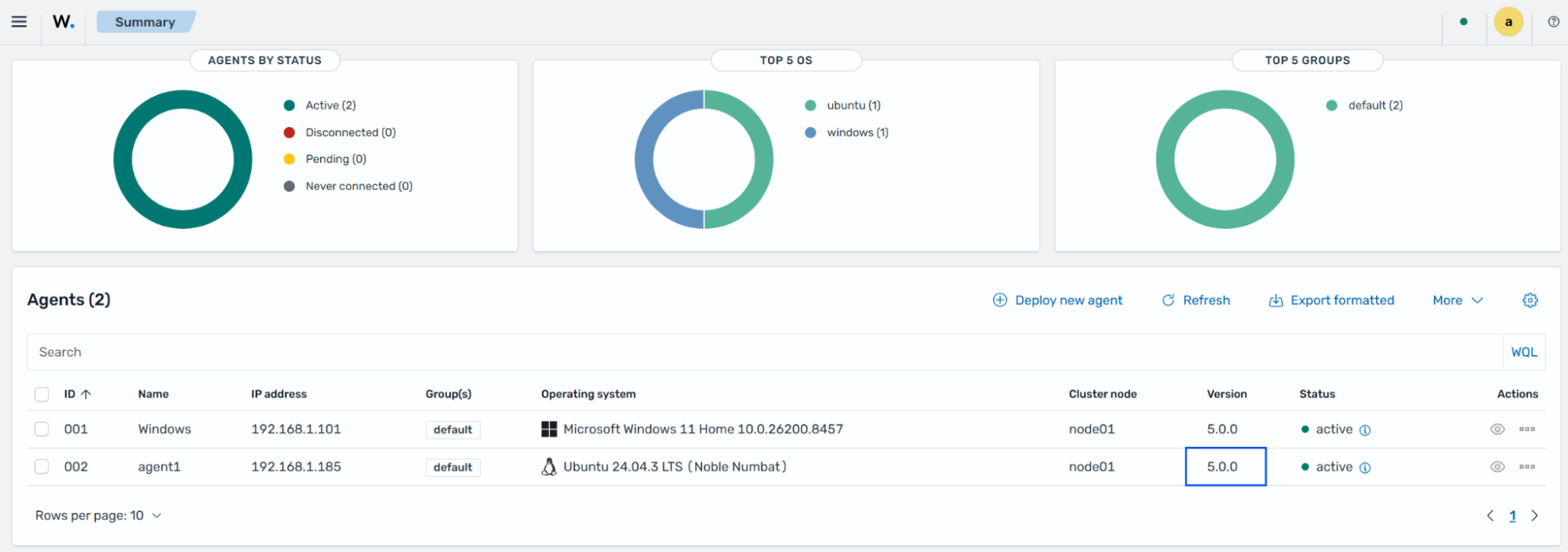1568x552 pixels.
Task: Click the Linux penguin OS icon
Action: (549, 467)
